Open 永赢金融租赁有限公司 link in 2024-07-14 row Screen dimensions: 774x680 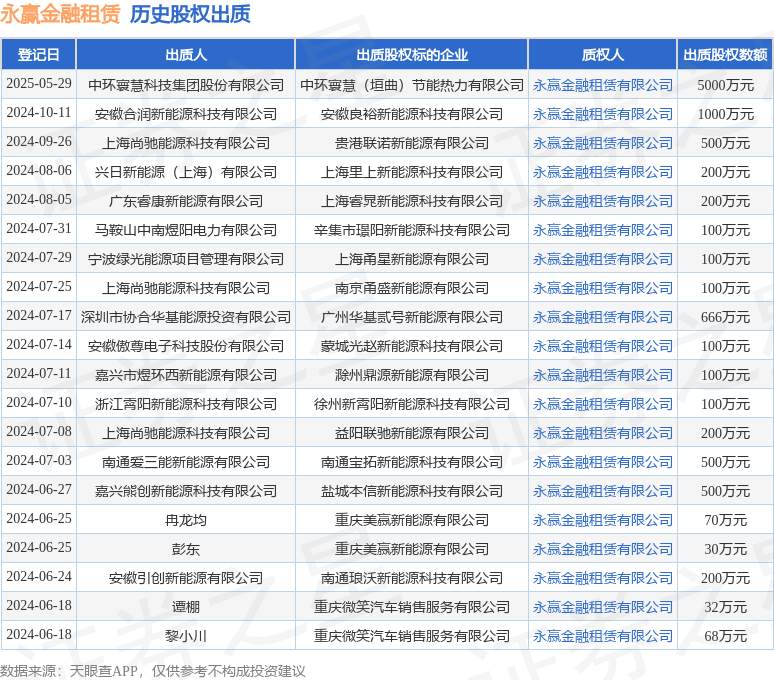[x=602, y=346]
